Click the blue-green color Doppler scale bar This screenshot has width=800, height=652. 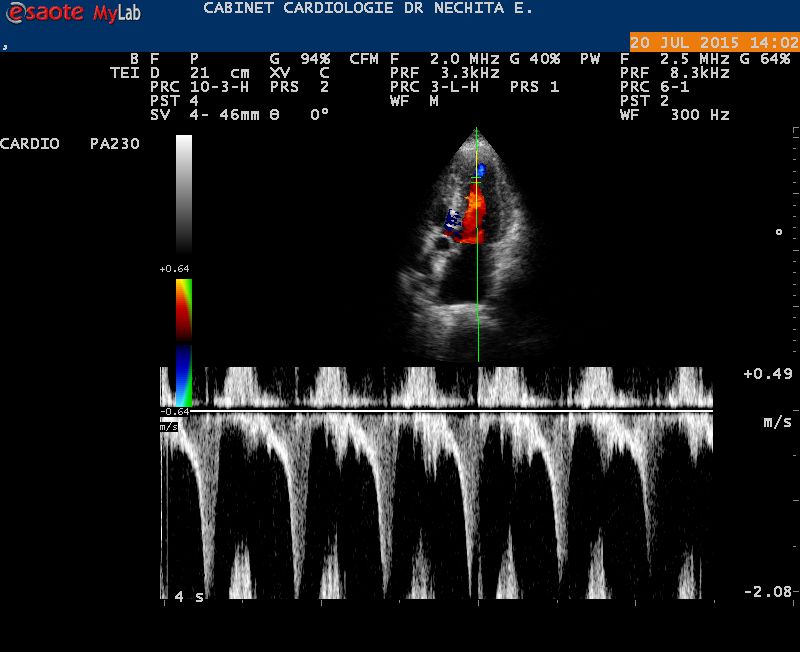tap(184, 376)
